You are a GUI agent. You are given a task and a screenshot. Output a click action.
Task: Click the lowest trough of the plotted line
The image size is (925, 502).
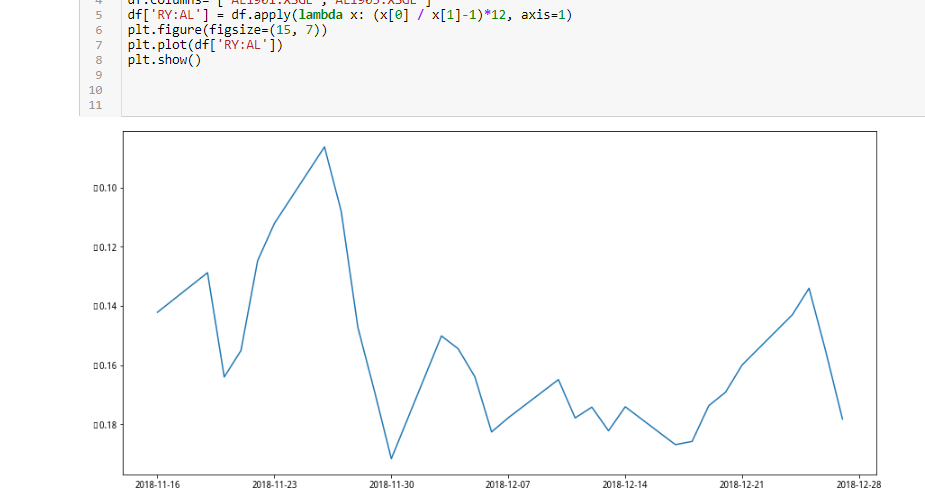pyautogui.click(x=391, y=458)
